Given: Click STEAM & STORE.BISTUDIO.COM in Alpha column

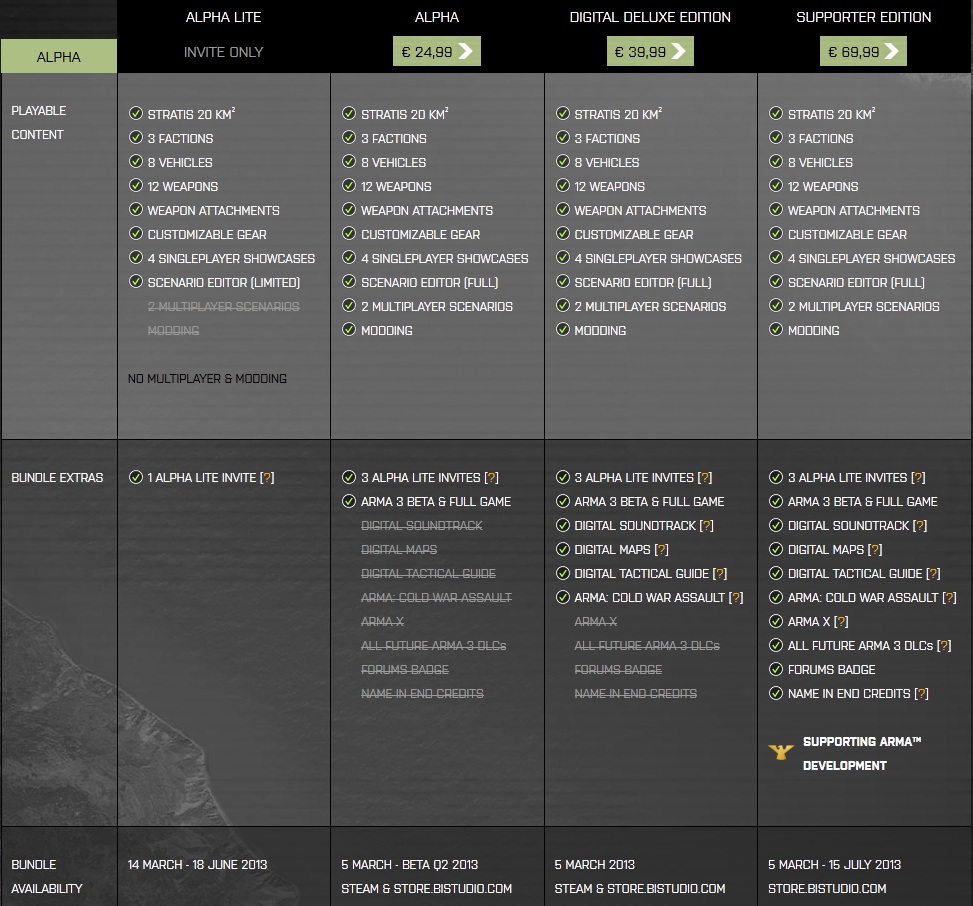Looking at the screenshot, I should point(426,889).
